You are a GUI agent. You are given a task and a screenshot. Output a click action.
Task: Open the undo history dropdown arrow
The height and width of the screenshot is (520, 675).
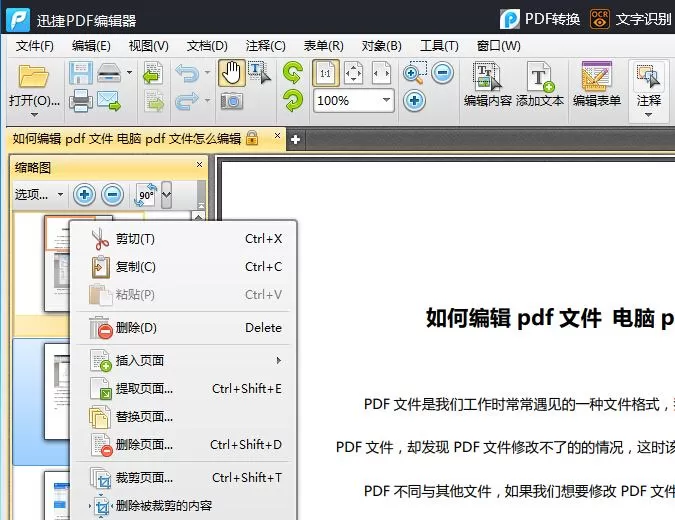tap(207, 72)
